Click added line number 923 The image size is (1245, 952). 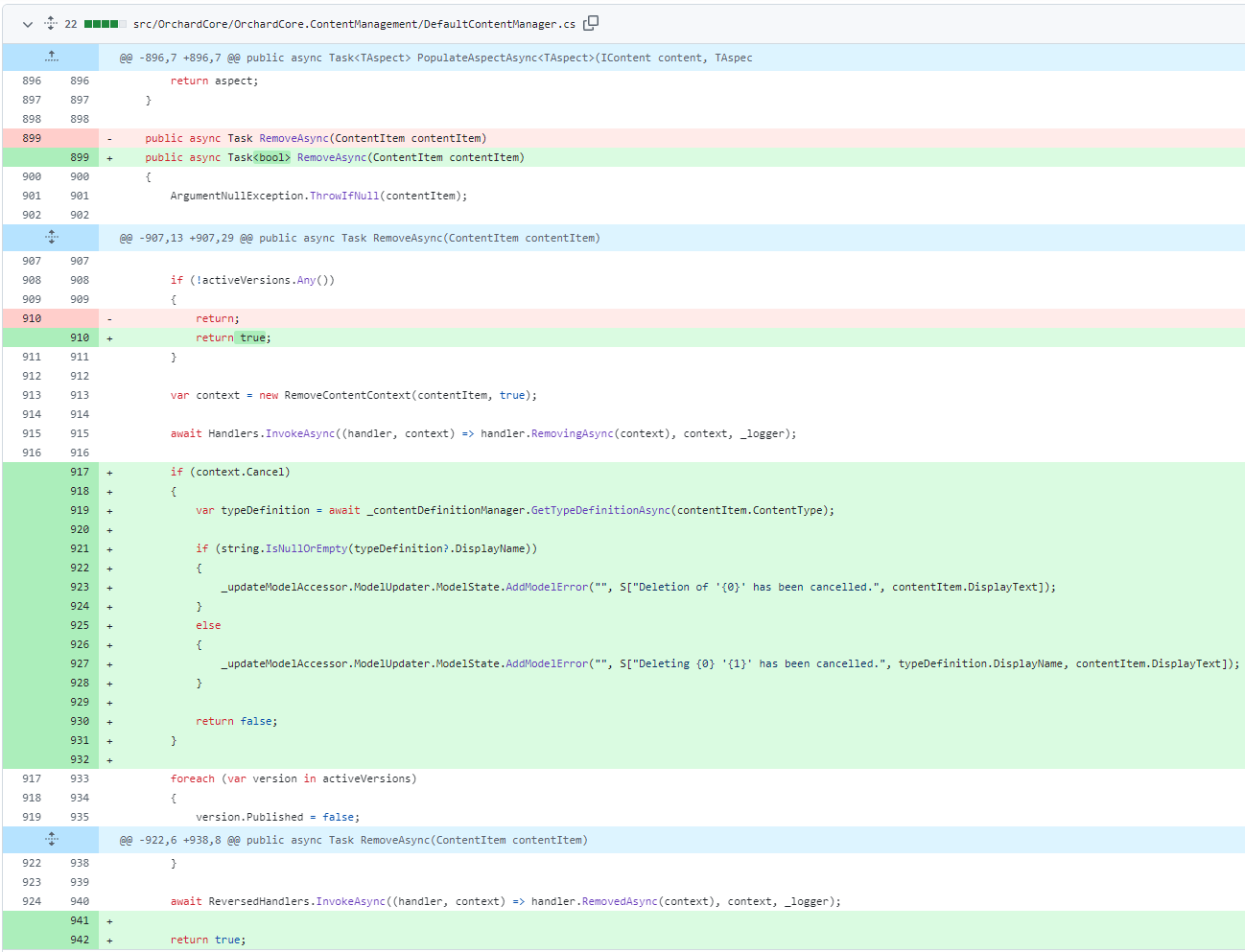click(x=80, y=587)
